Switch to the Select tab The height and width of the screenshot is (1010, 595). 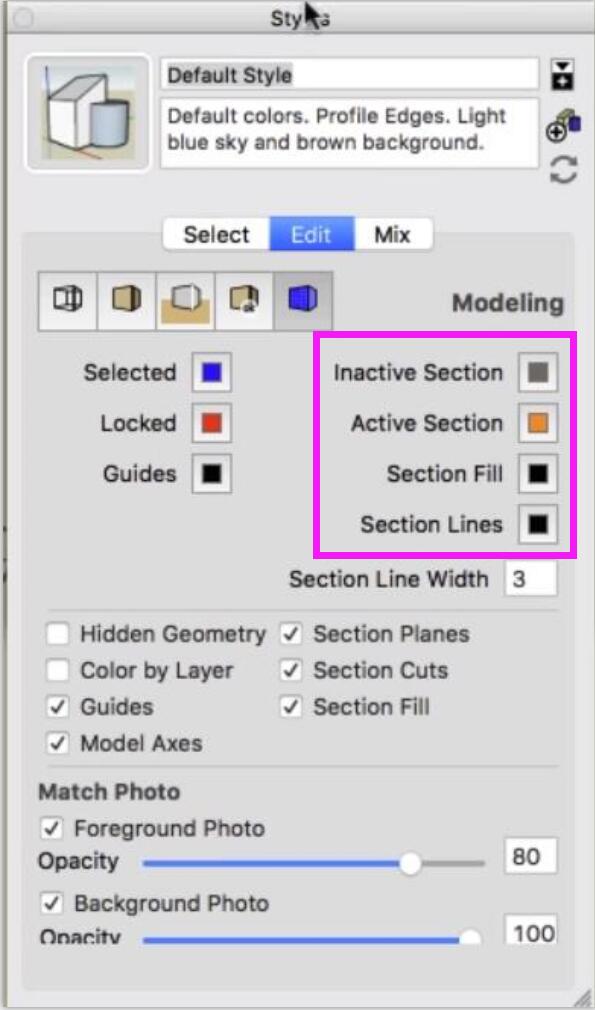pos(216,234)
